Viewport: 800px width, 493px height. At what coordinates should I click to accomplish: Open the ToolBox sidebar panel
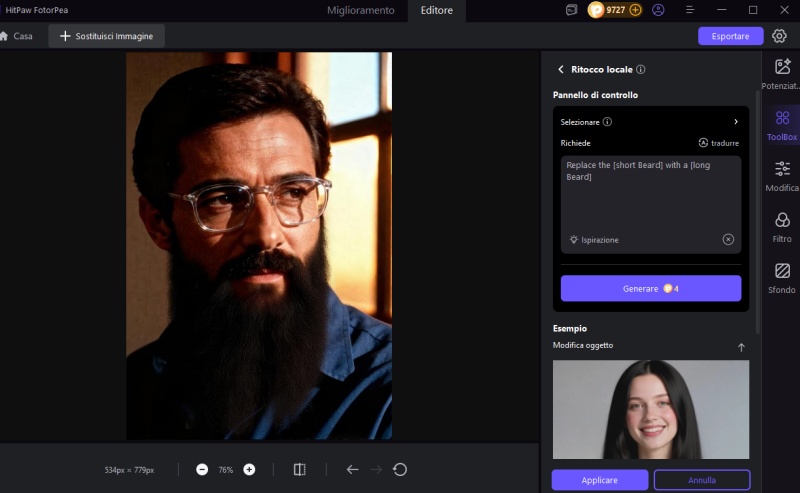click(x=782, y=124)
